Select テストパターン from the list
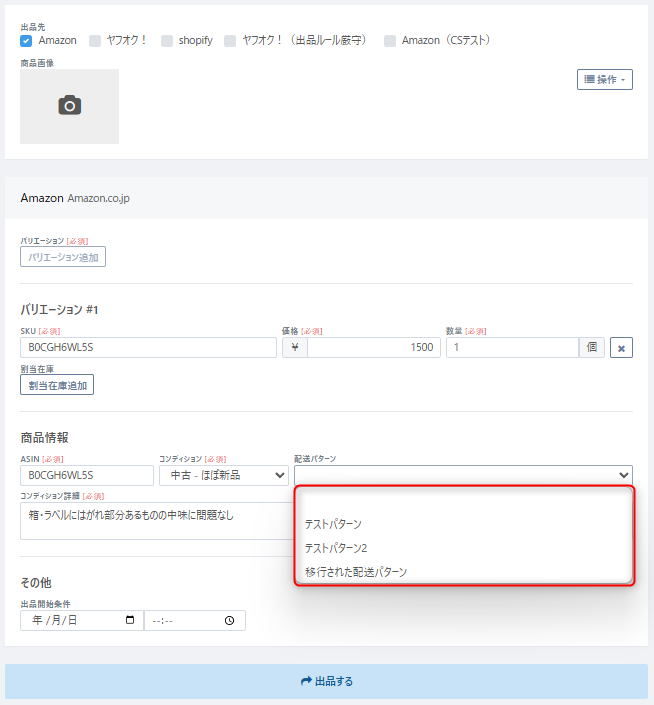 coord(333,523)
